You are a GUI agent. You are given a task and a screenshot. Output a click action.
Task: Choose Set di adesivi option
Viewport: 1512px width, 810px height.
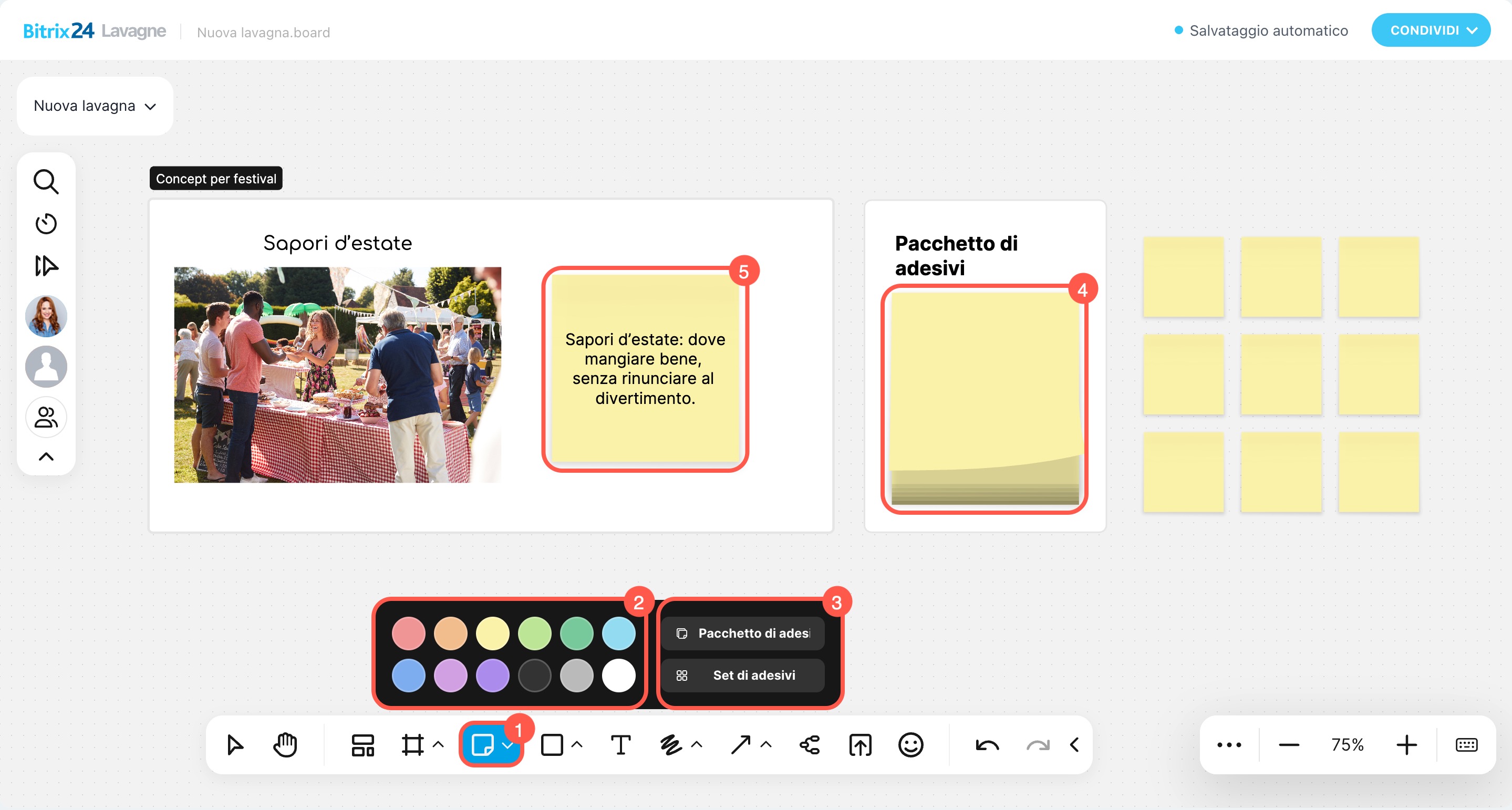click(x=743, y=675)
